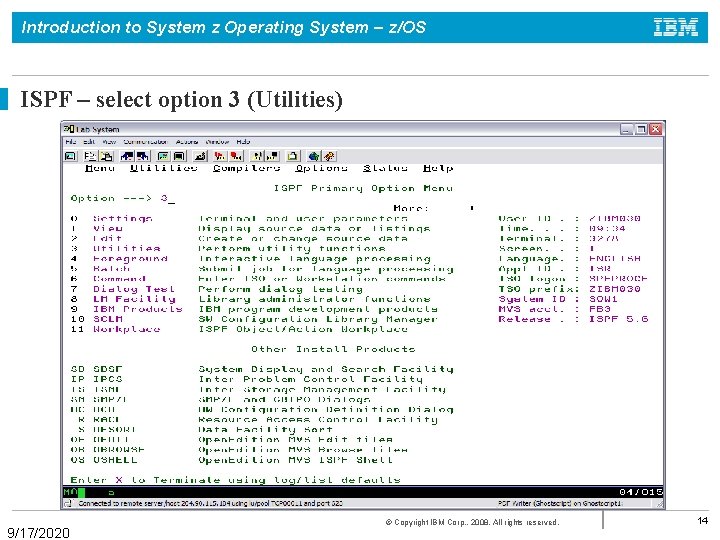Select option 1 View
Screen dimensions: 720x540
coord(97,229)
